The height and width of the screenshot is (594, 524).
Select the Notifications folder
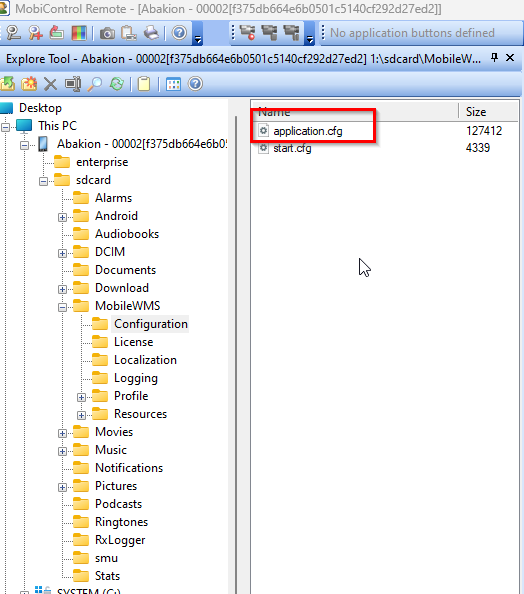point(129,468)
